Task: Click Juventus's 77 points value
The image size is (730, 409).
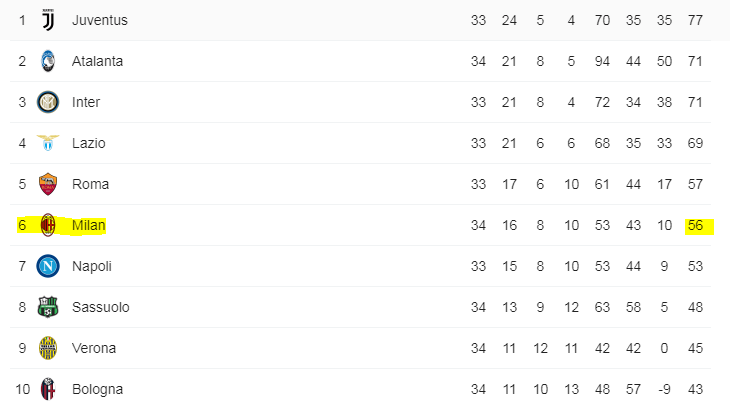Action: 696,20
